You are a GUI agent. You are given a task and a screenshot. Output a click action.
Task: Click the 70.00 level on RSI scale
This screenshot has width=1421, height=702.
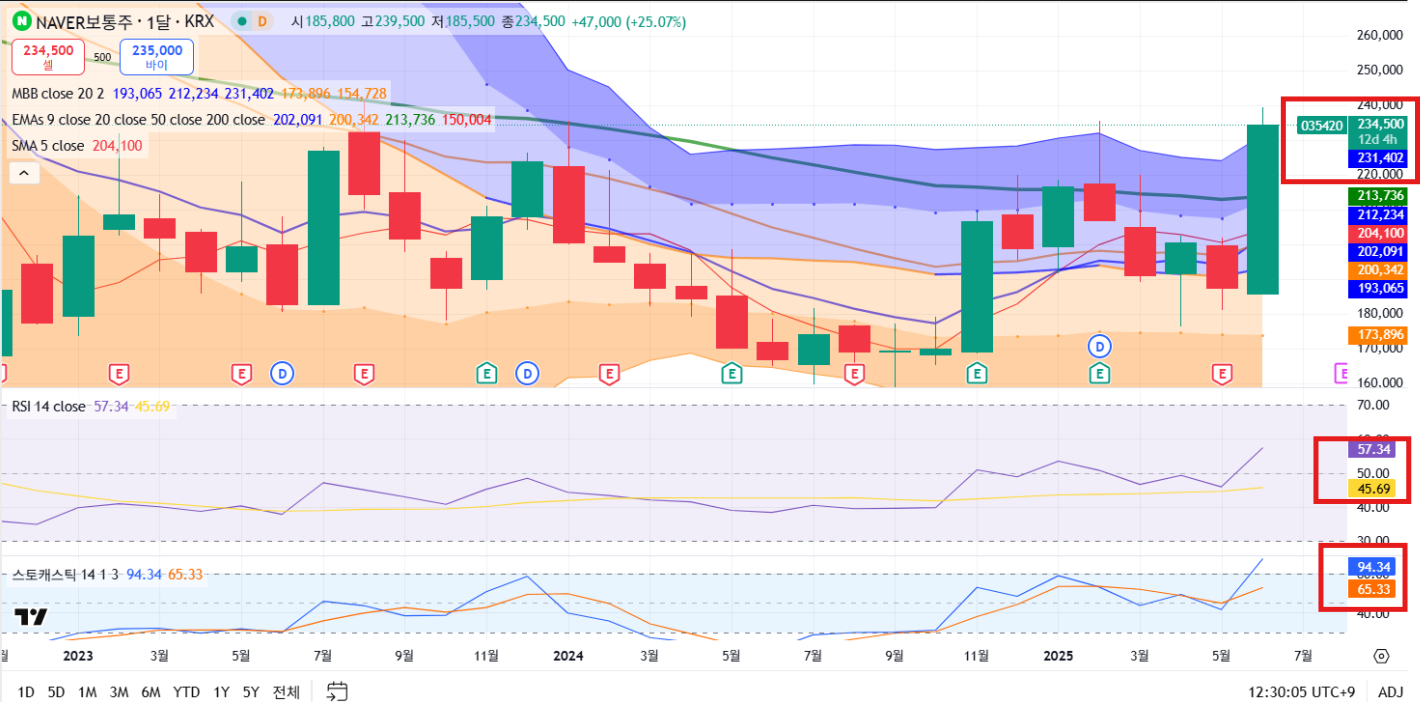pos(1375,405)
